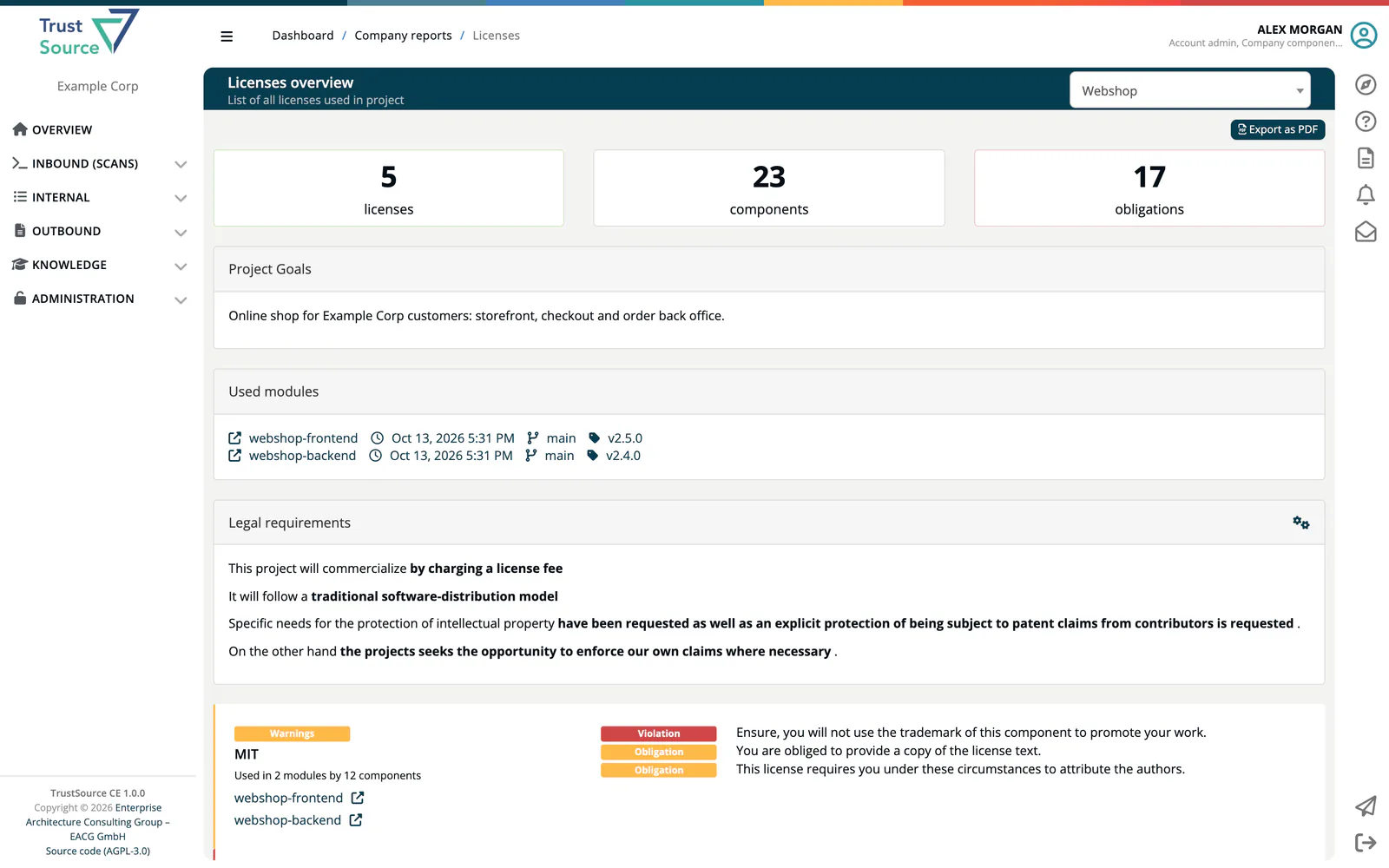This screenshot has width=1389, height=868.
Task: Open link icon beside MIT webshop-frontend
Action: click(x=358, y=798)
